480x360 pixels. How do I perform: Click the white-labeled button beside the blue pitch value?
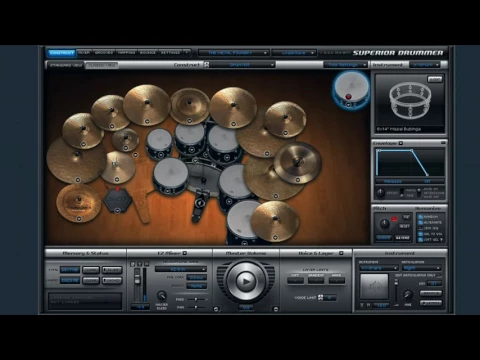tap(402, 238)
